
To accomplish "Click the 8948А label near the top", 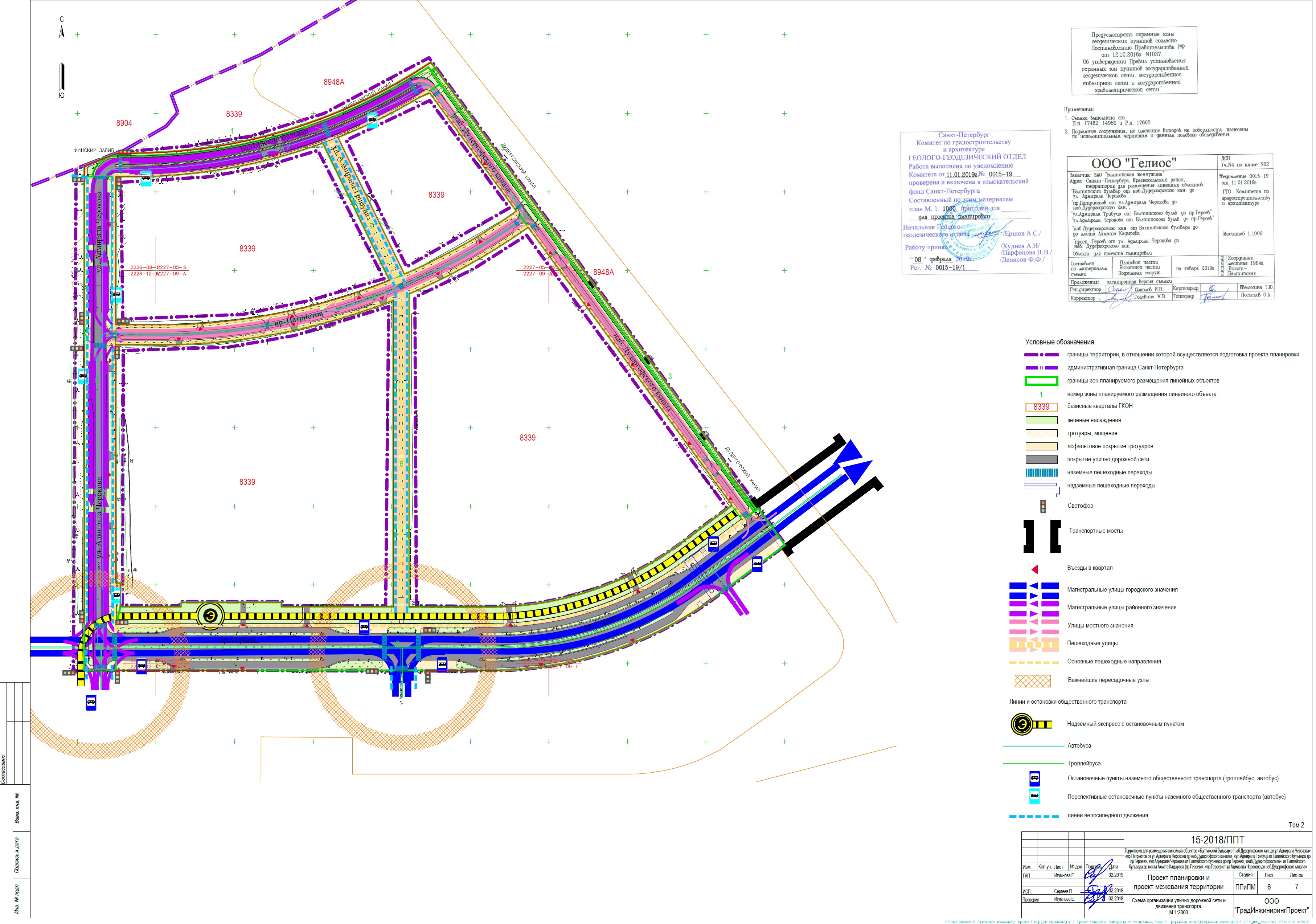I will click(x=333, y=82).
